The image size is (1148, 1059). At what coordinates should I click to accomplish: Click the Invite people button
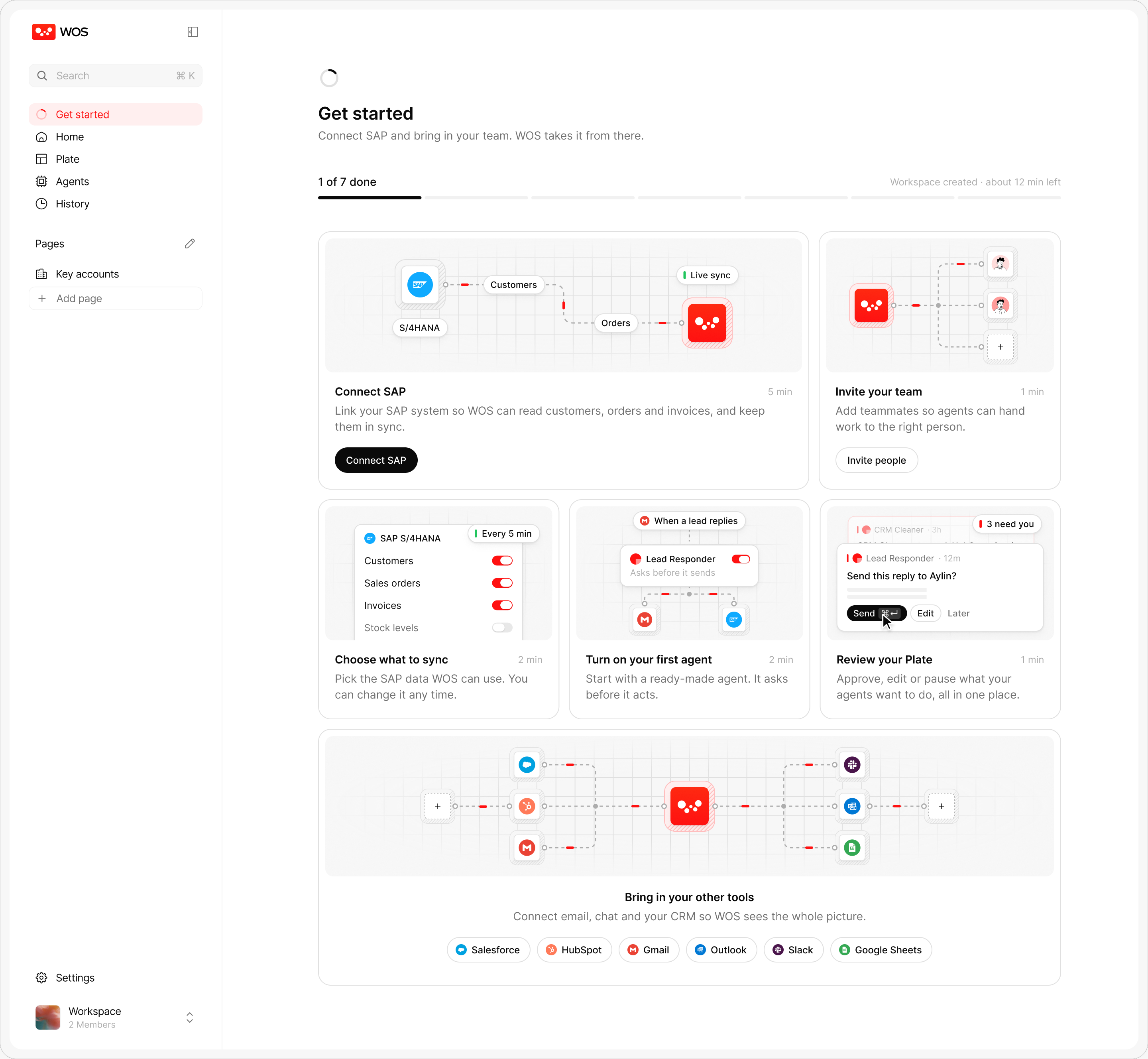(877, 460)
